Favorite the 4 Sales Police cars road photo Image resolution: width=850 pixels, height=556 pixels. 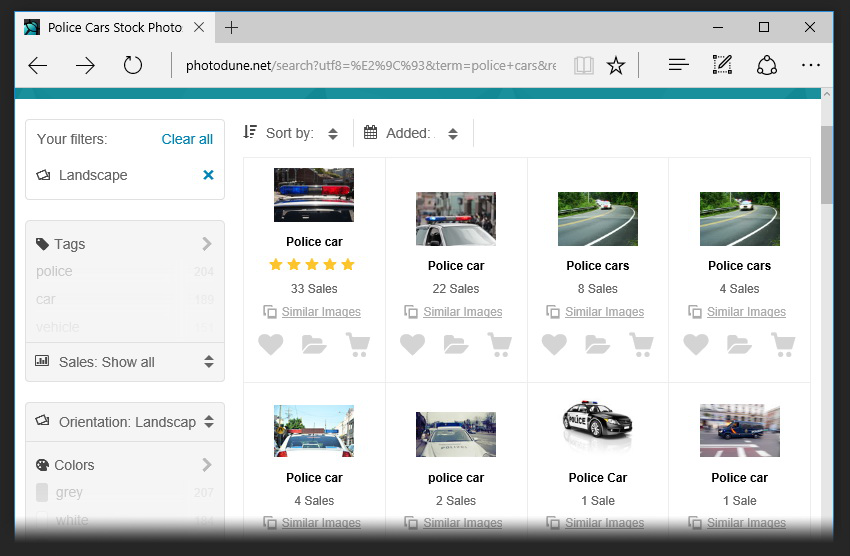coord(696,345)
